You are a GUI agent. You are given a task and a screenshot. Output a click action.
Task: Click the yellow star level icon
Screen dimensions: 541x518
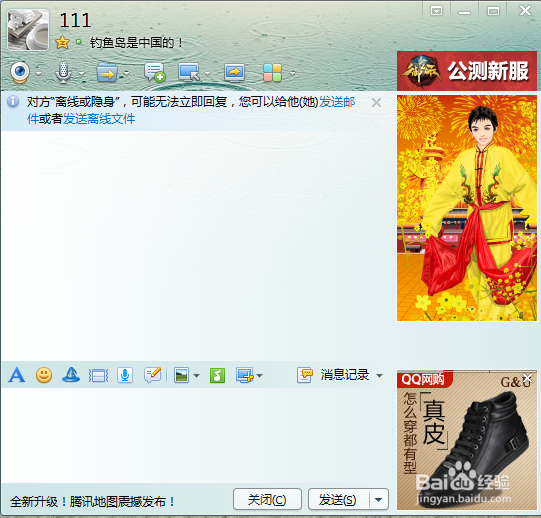pyautogui.click(x=62, y=42)
